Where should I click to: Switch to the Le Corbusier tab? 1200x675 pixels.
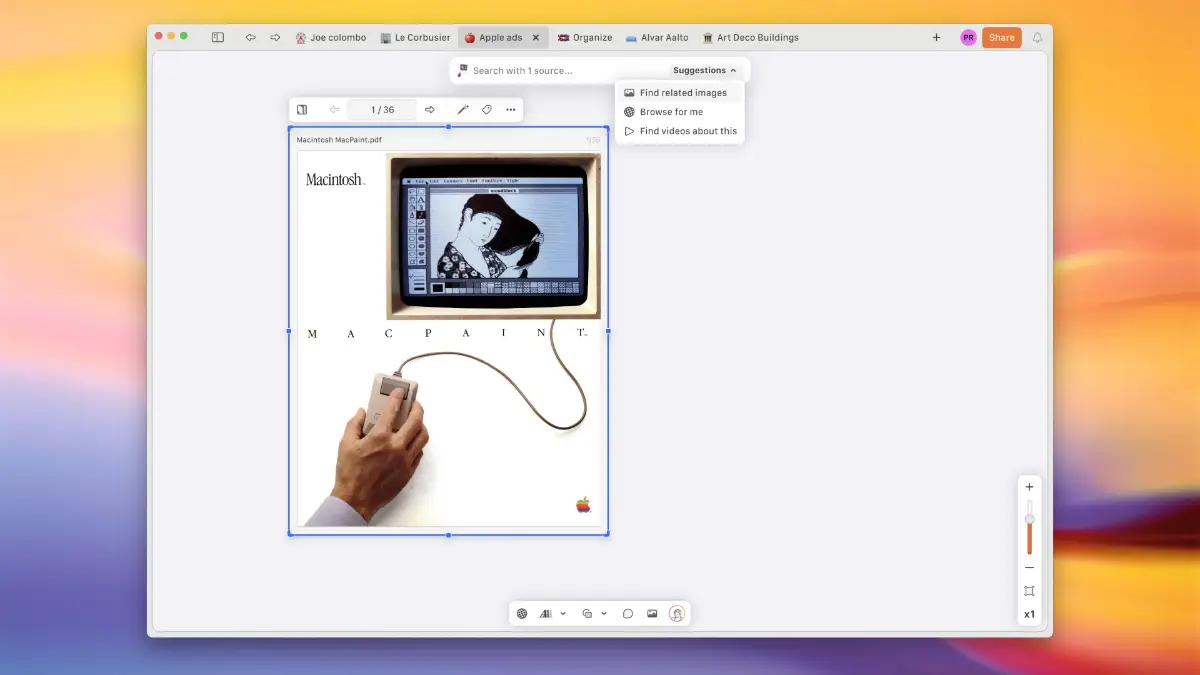pyautogui.click(x=415, y=38)
